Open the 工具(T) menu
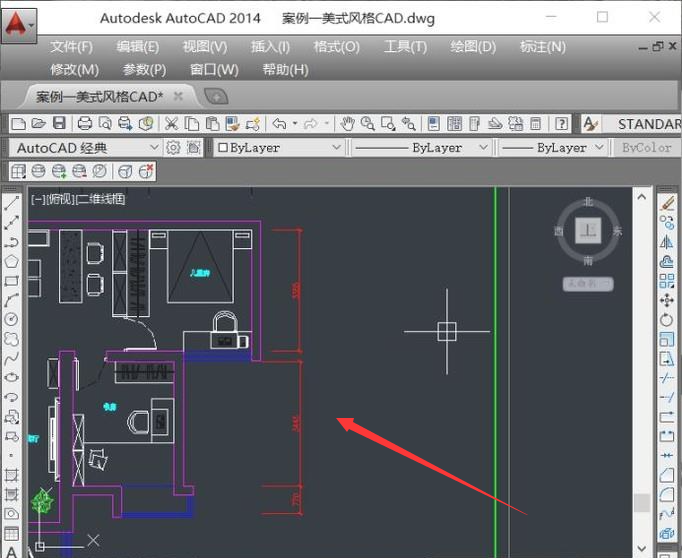 (x=405, y=47)
